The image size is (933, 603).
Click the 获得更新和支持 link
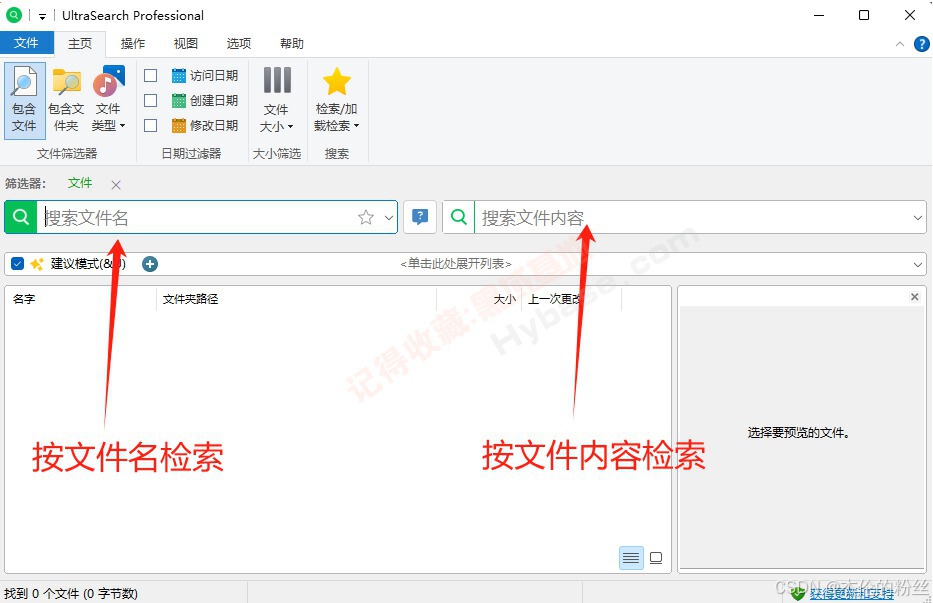tap(851, 593)
